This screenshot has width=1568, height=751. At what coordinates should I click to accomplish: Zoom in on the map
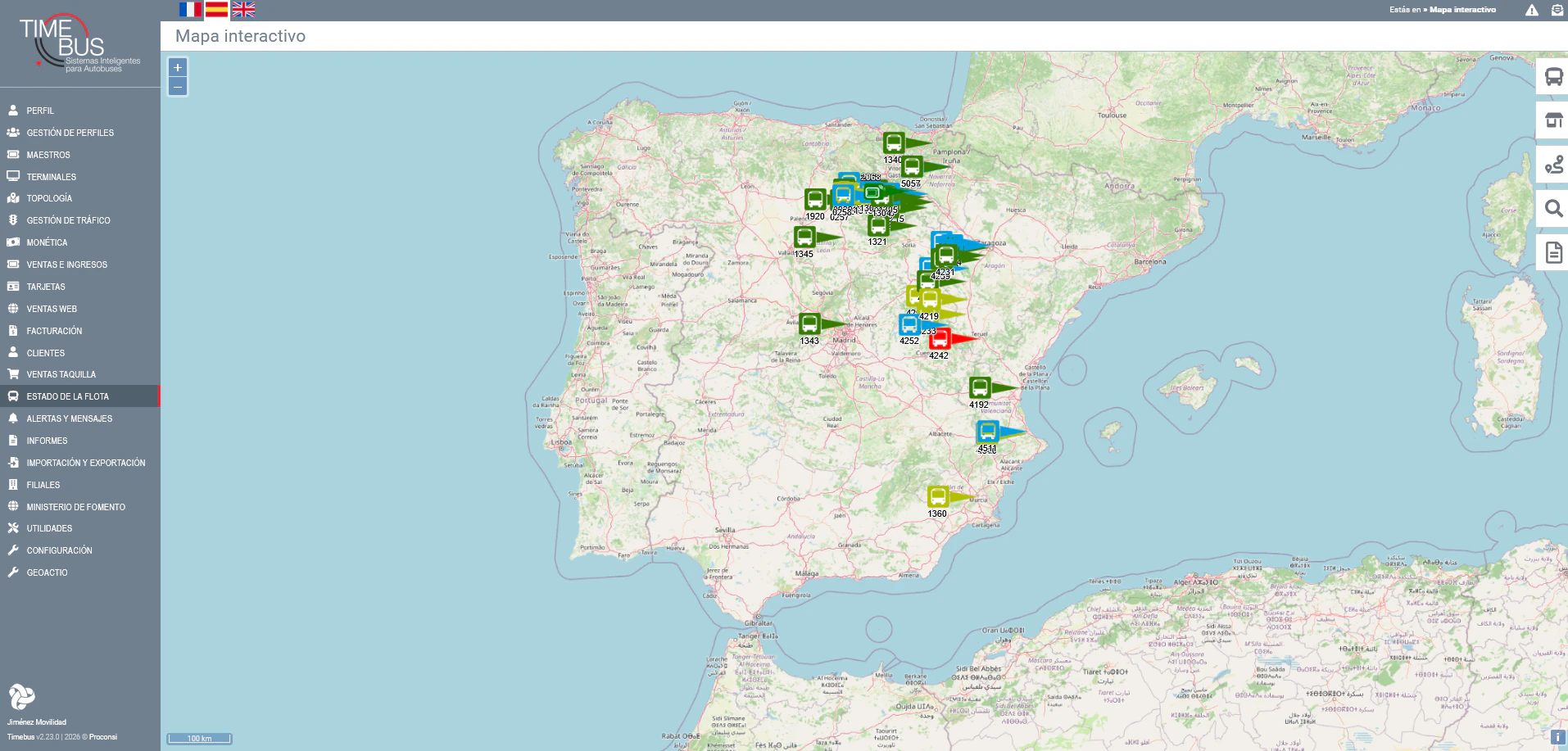pyautogui.click(x=178, y=67)
